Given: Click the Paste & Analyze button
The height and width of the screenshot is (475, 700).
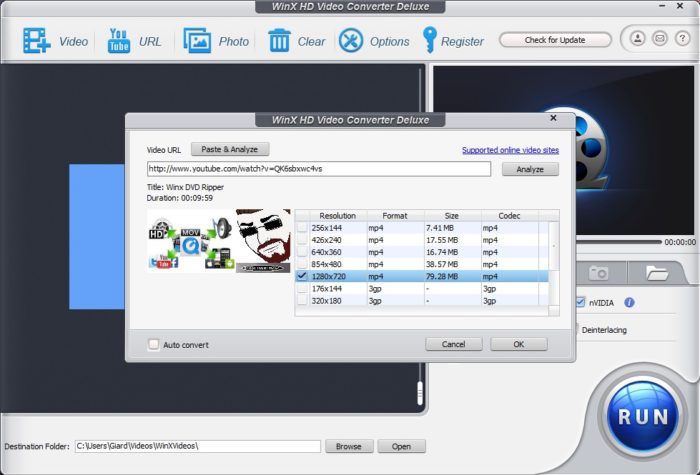Looking at the screenshot, I should [229, 149].
